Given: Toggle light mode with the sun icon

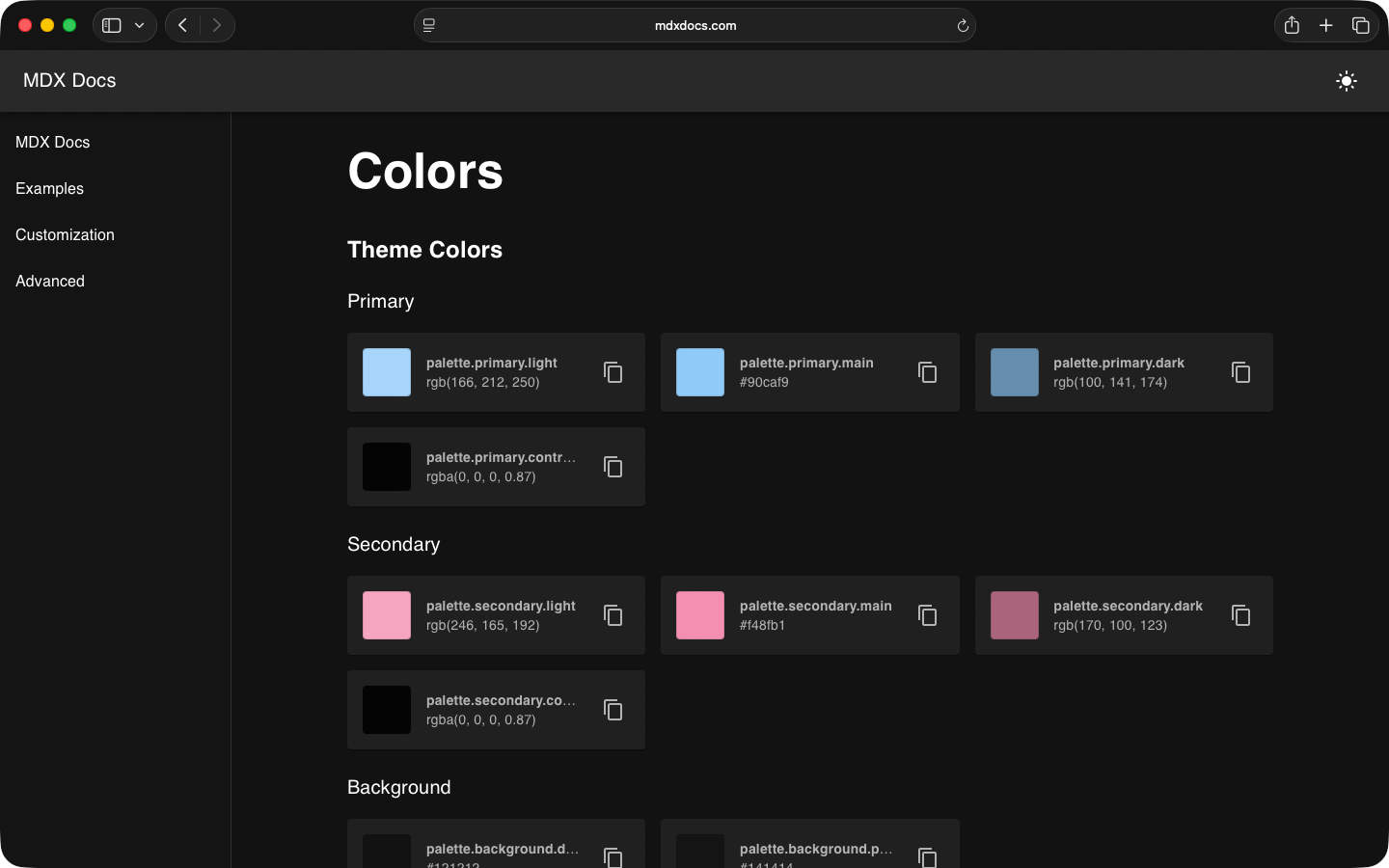Looking at the screenshot, I should tap(1346, 81).
